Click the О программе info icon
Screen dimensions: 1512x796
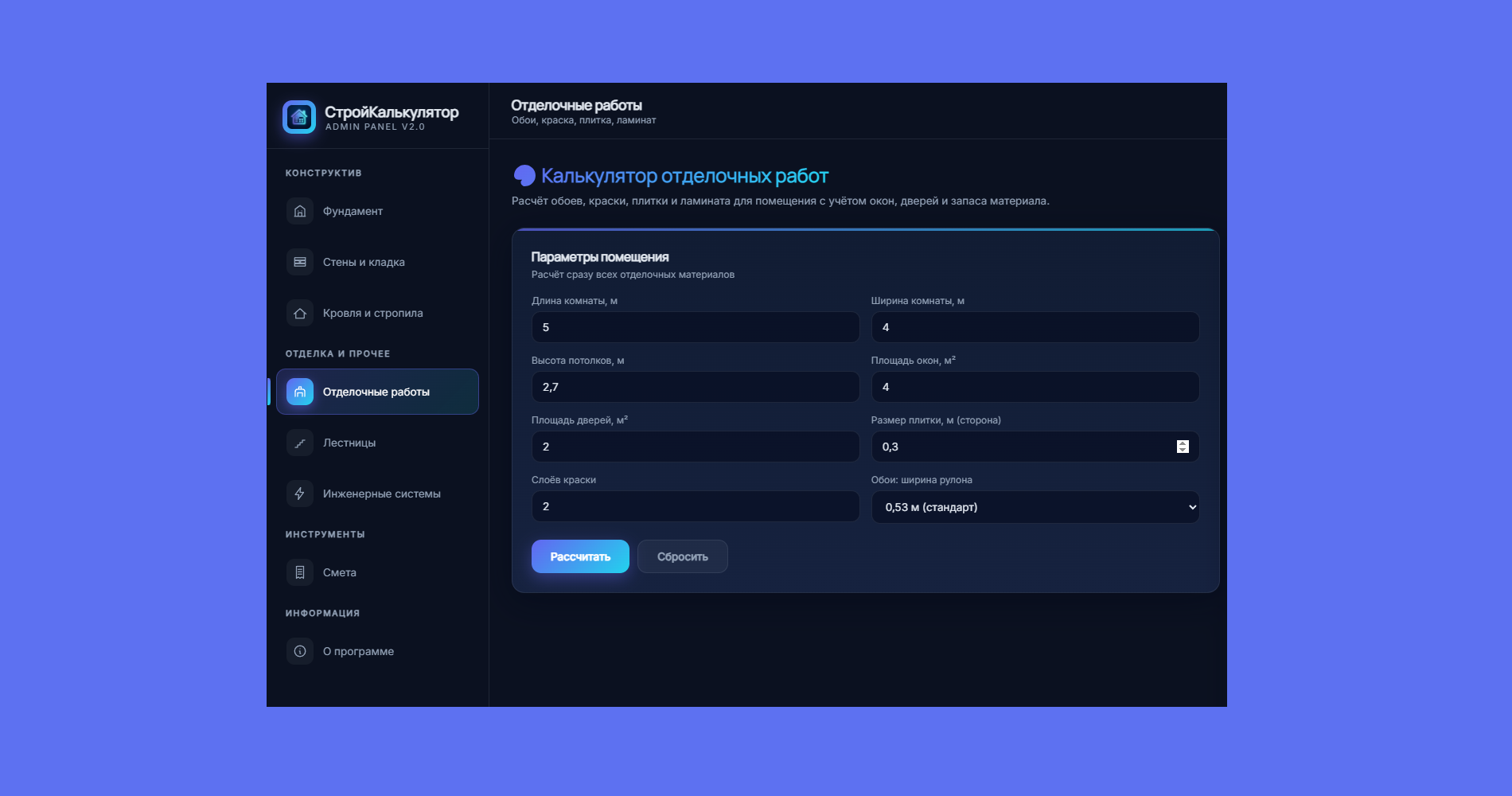point(300,651)
